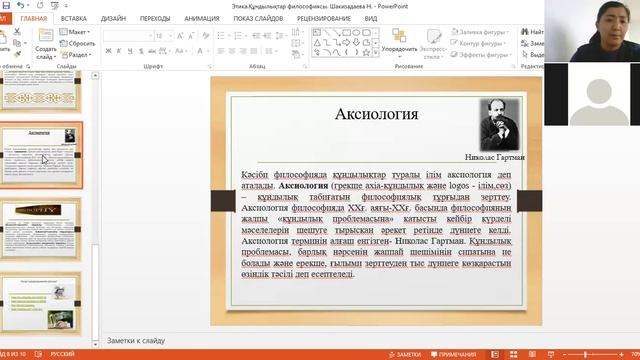Decrease font size with smaller A button
This screenshot has height=360, width=640.
[x=191, y=36]
